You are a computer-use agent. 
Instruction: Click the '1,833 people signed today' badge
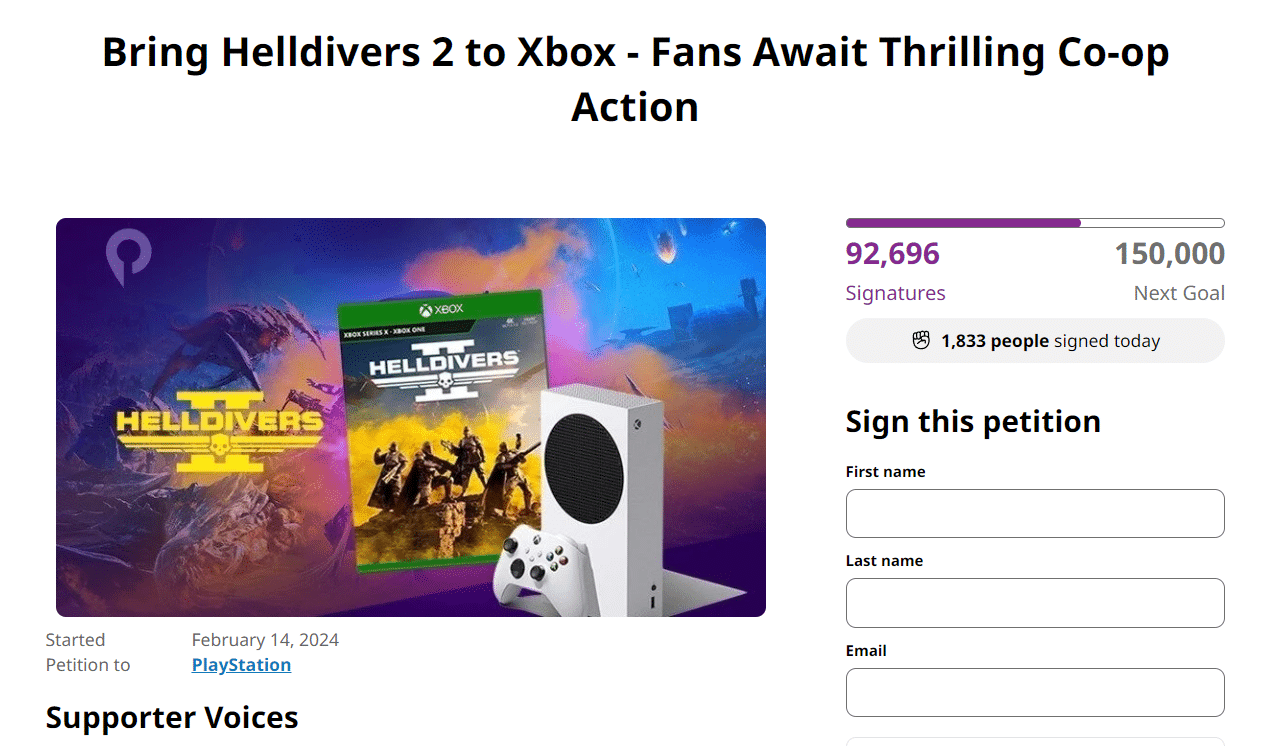click(x=1035, y=340)
